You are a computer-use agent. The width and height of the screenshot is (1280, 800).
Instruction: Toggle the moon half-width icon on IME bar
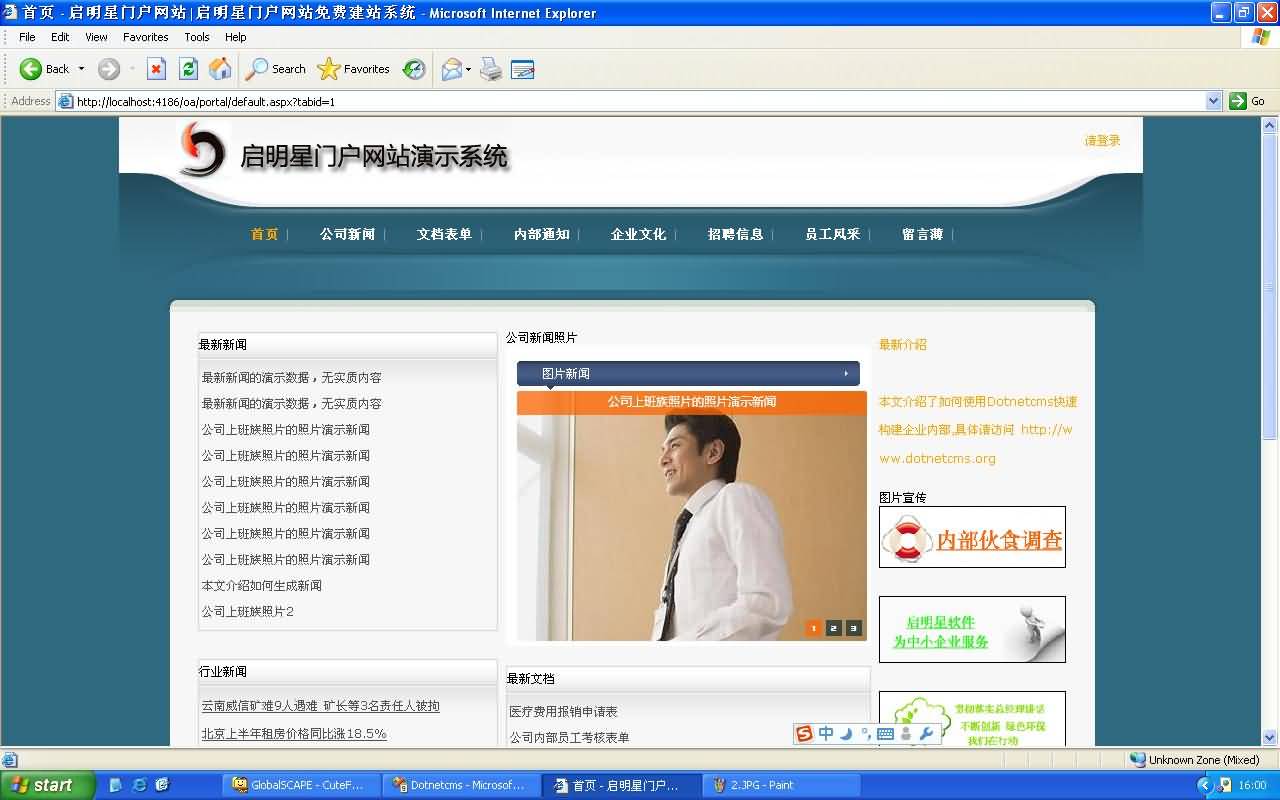pyautogui.click(x=846, y=734)
